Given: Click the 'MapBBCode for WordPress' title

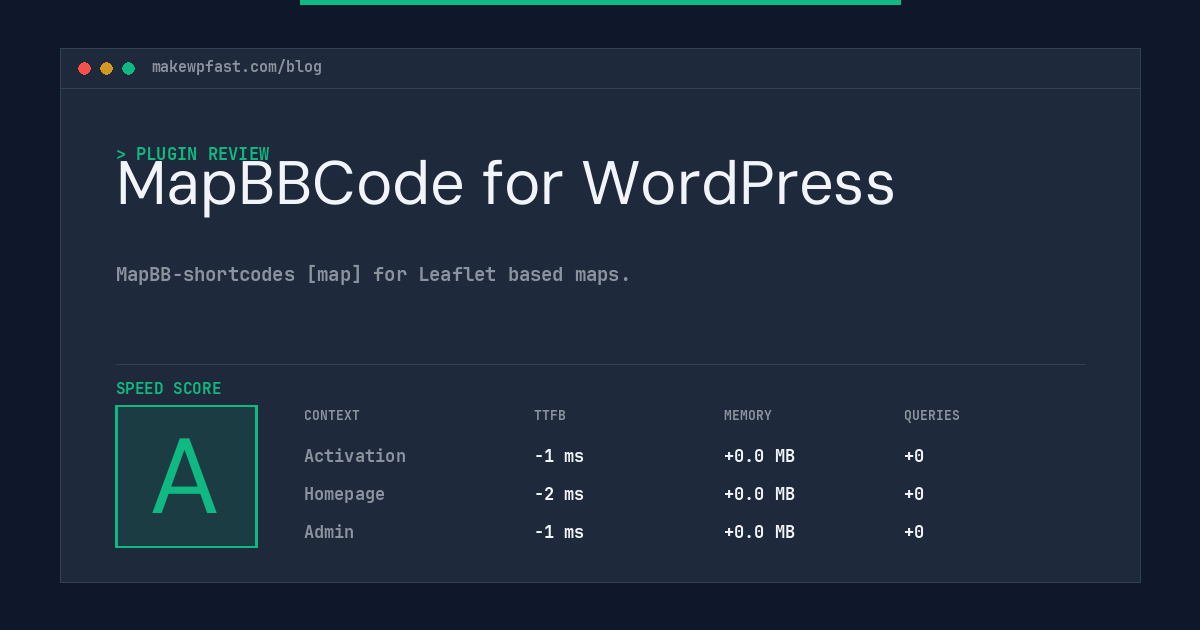Looking at the screenshot, I should [x=505, y=184].
